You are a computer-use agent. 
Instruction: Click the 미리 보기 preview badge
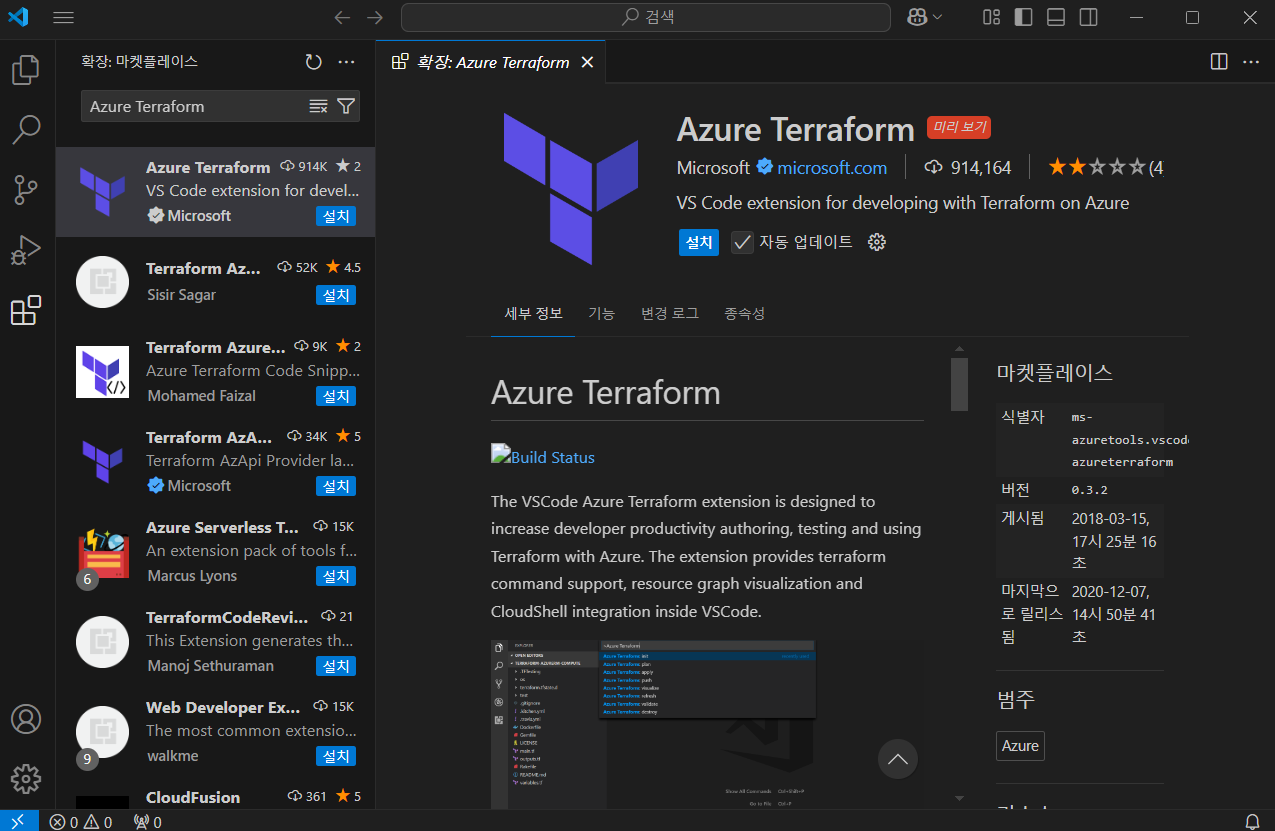[959, 127]
